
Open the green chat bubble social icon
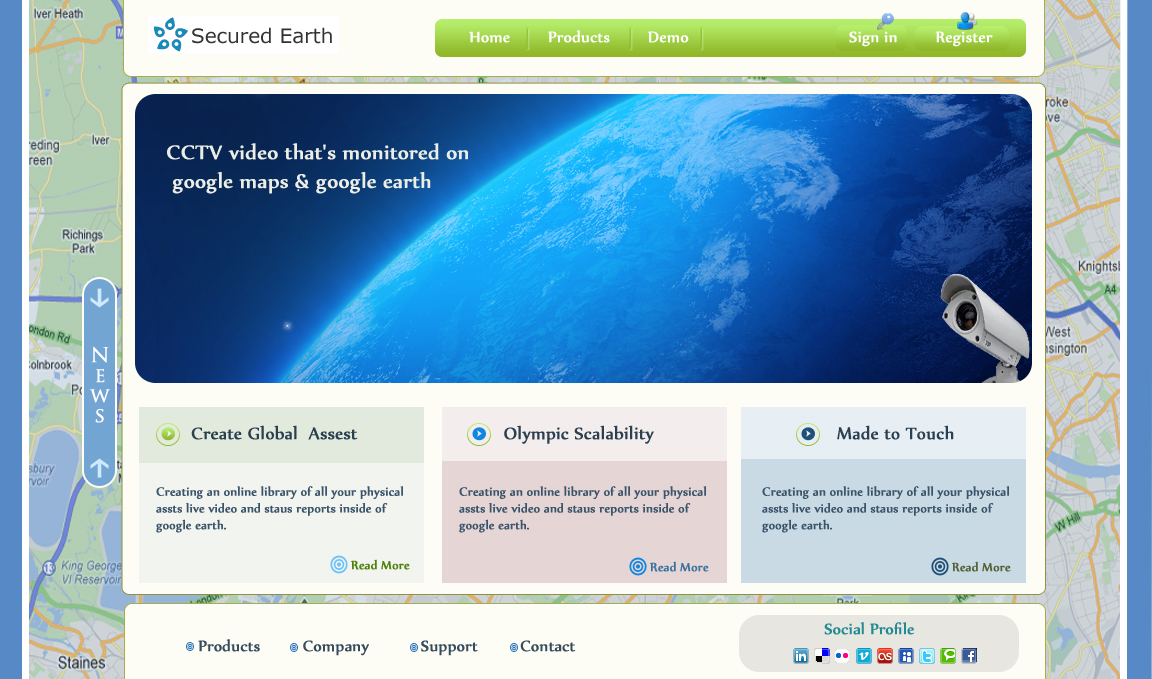(948, 655)
